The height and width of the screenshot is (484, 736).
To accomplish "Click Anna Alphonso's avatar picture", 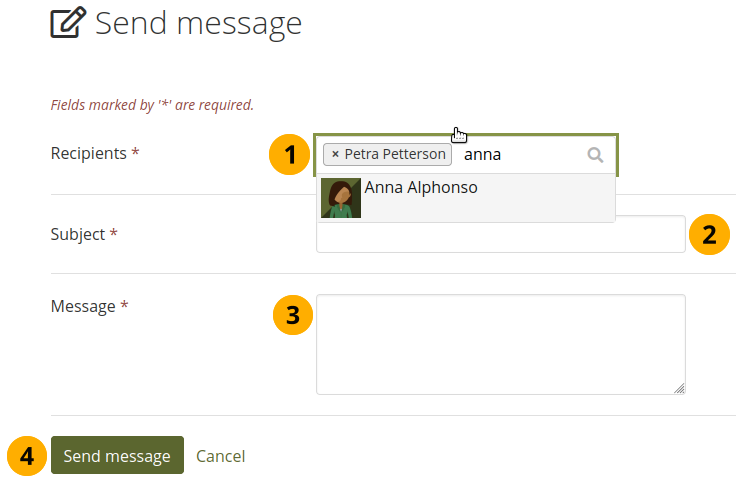I will pyautogui.click(x=340, y=198).
